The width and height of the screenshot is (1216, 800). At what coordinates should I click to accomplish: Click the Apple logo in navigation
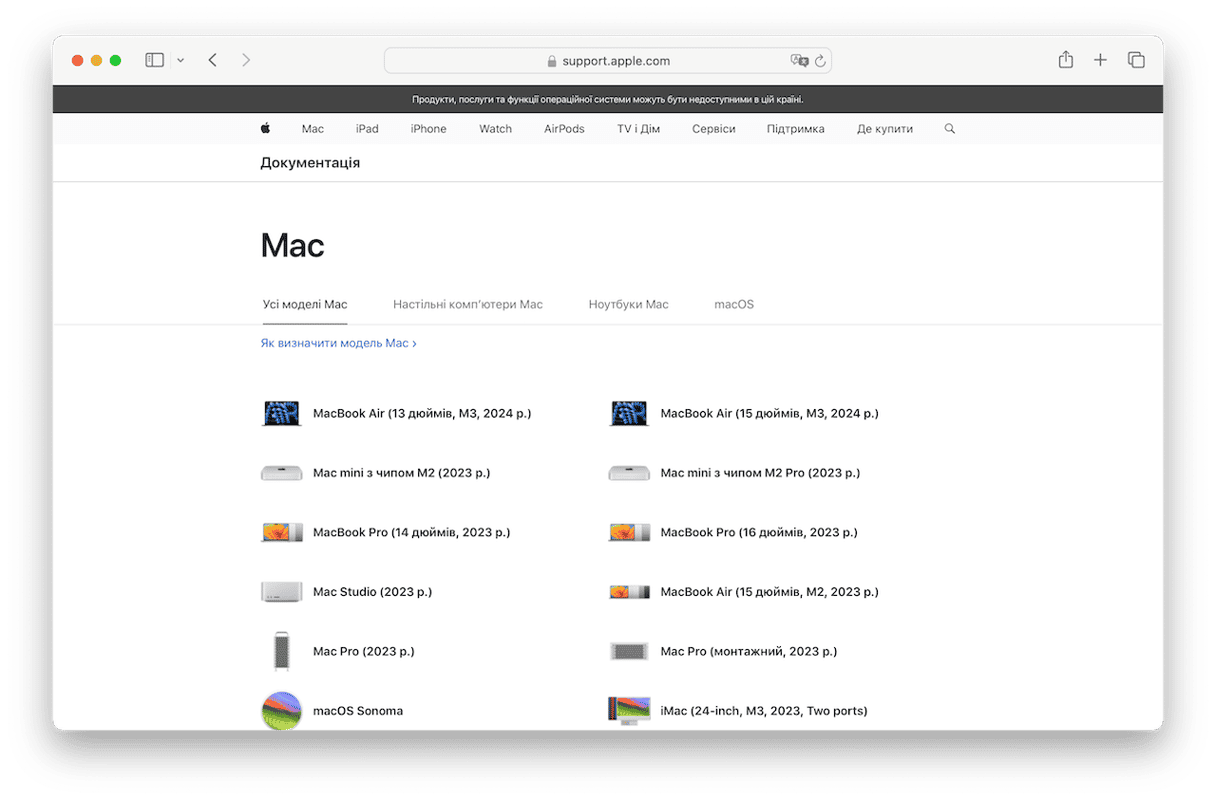coord(266,128)
